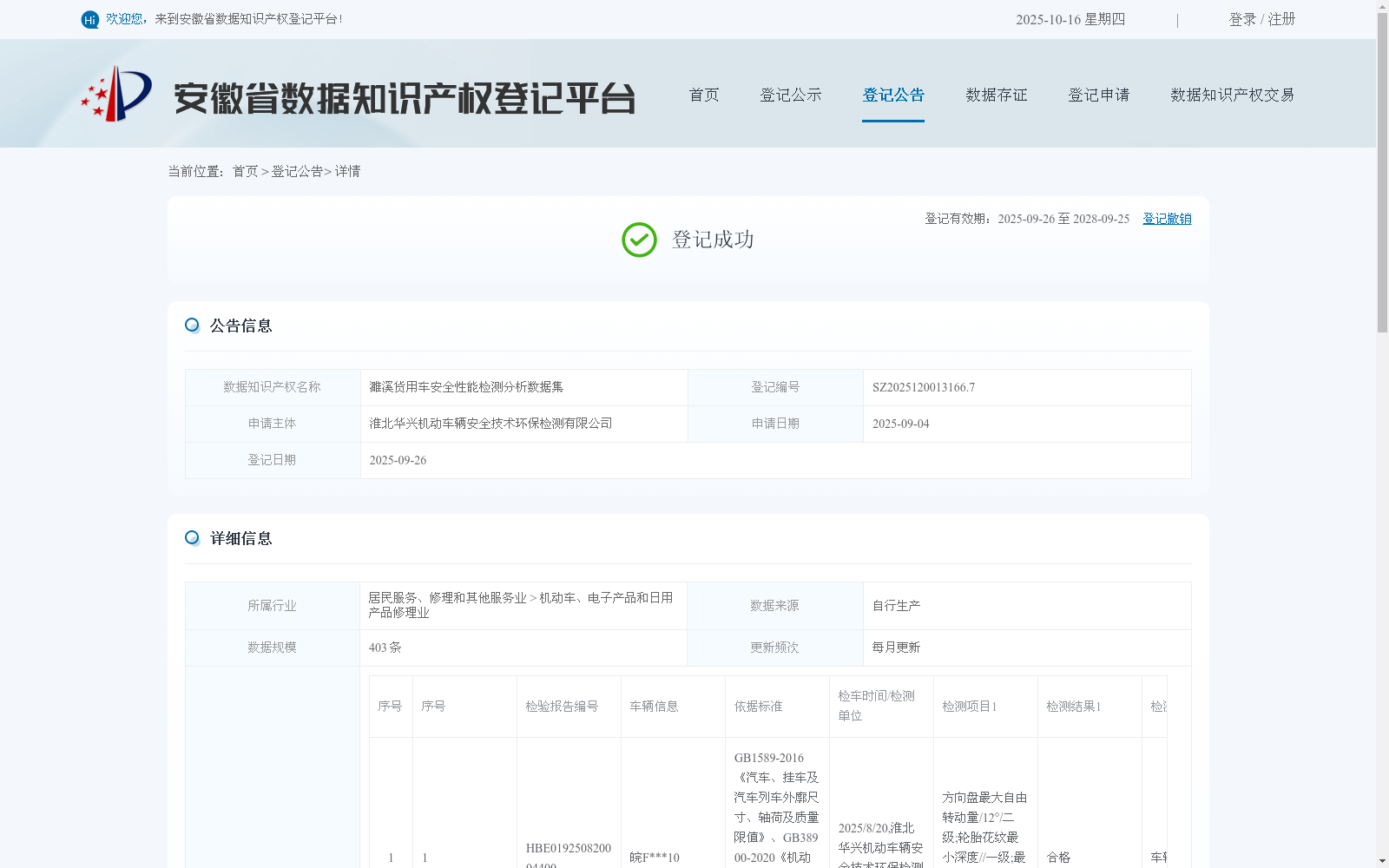Open the 首页 navigation tab

[x=704, y=95]
